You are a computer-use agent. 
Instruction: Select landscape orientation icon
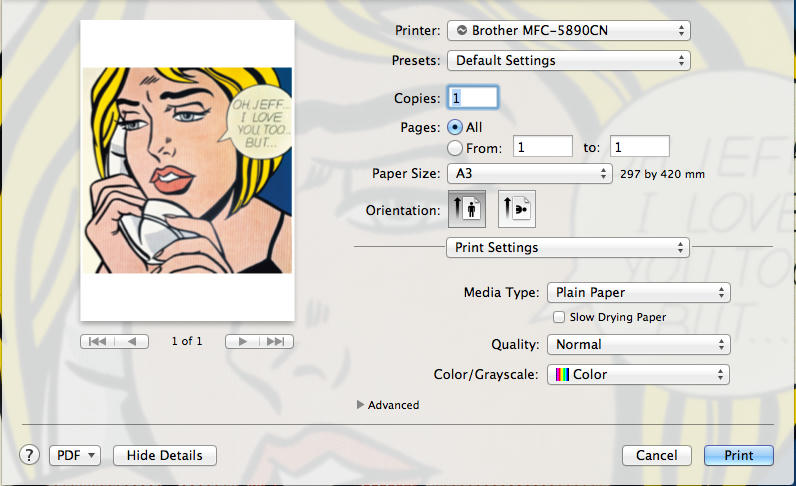(517, 209)
